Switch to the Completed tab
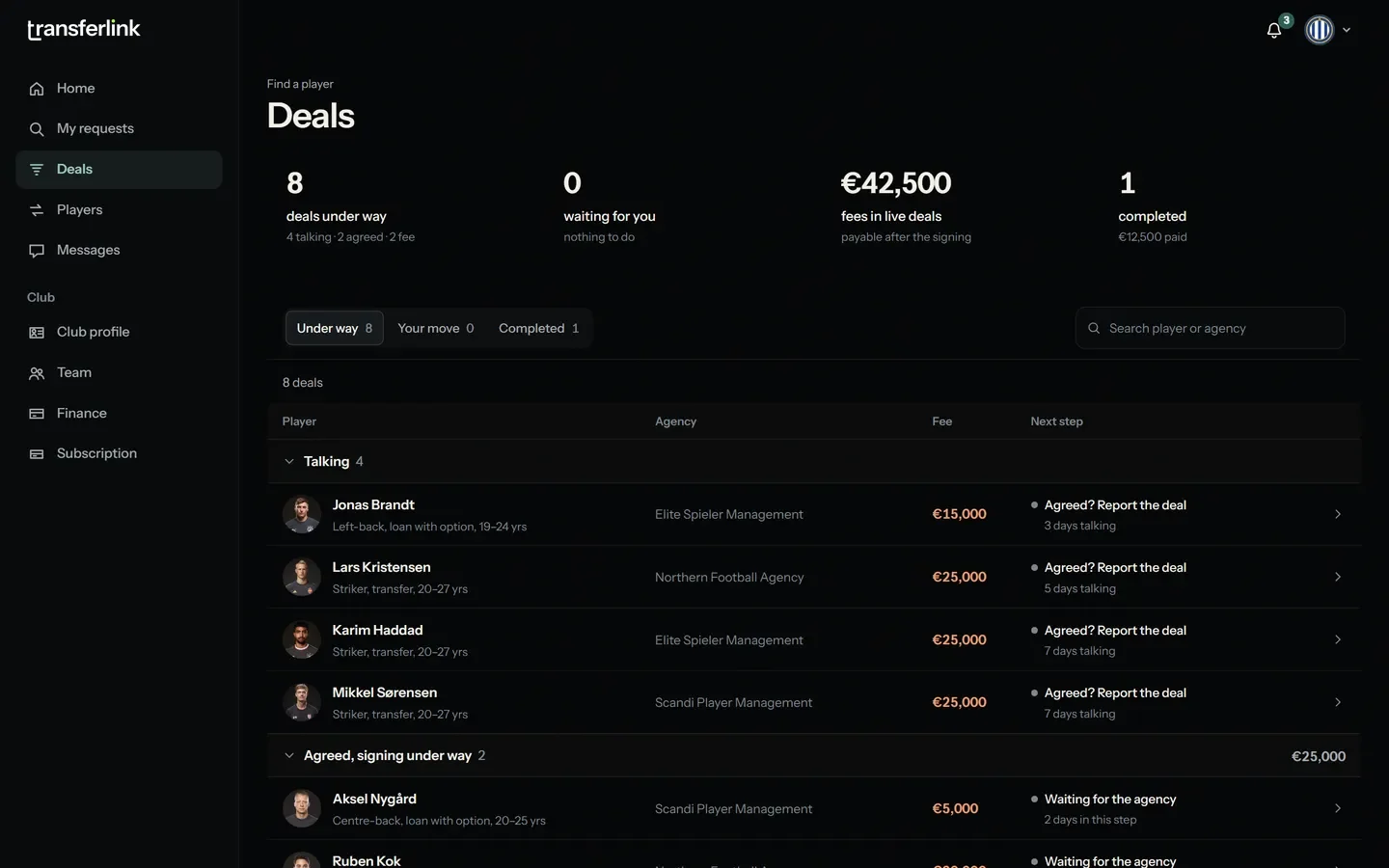 (x=539, y=328)
